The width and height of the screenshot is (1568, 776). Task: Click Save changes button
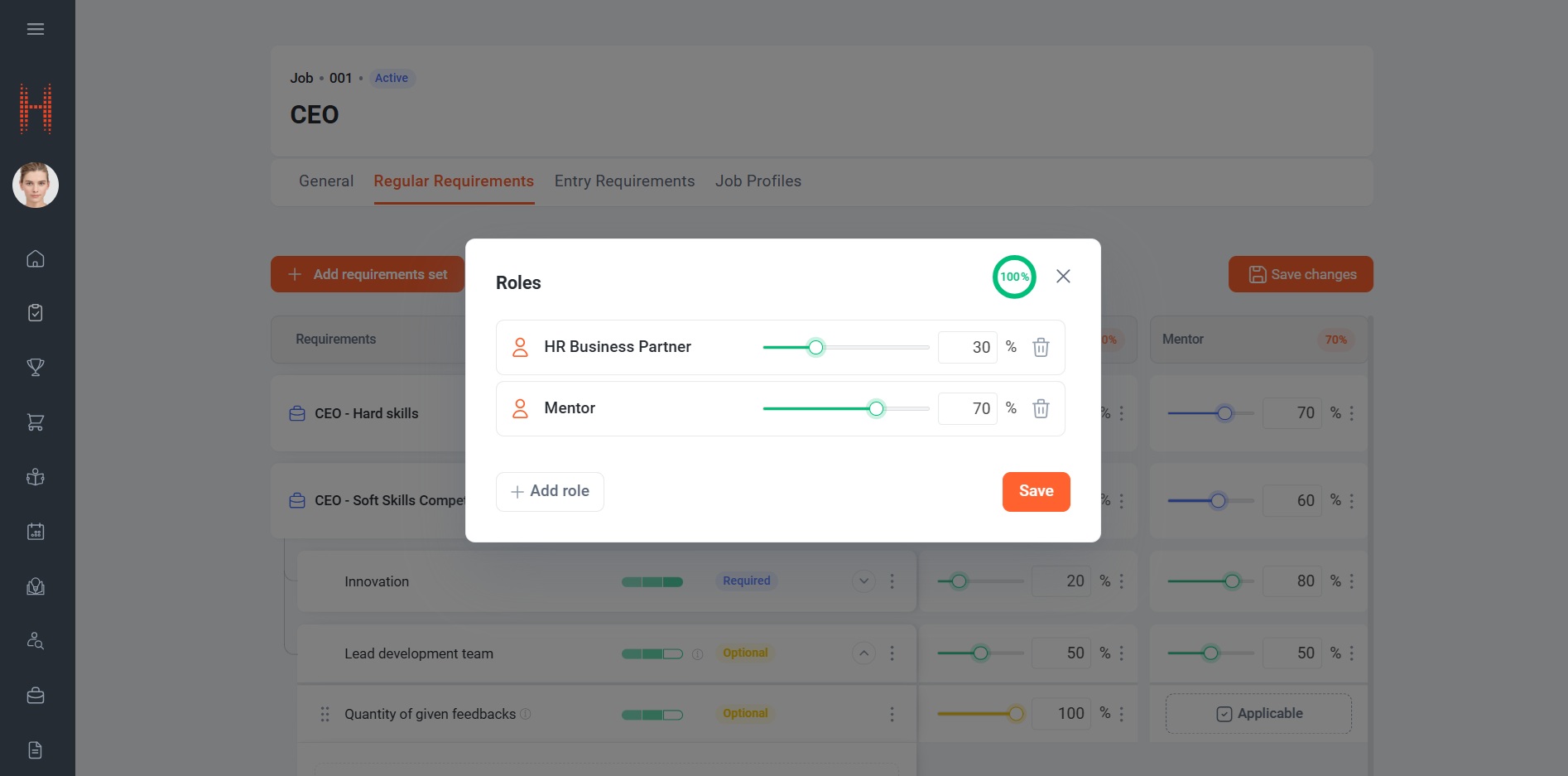(x=1301, y=274)
